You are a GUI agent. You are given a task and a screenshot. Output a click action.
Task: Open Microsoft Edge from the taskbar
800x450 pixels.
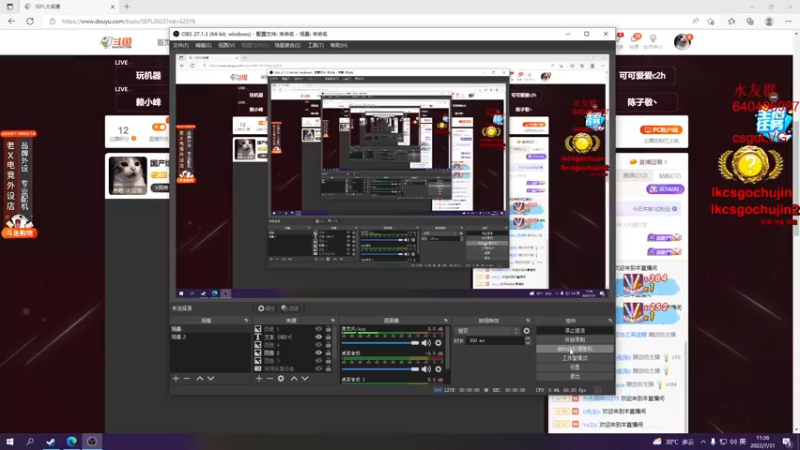(71, 441)
